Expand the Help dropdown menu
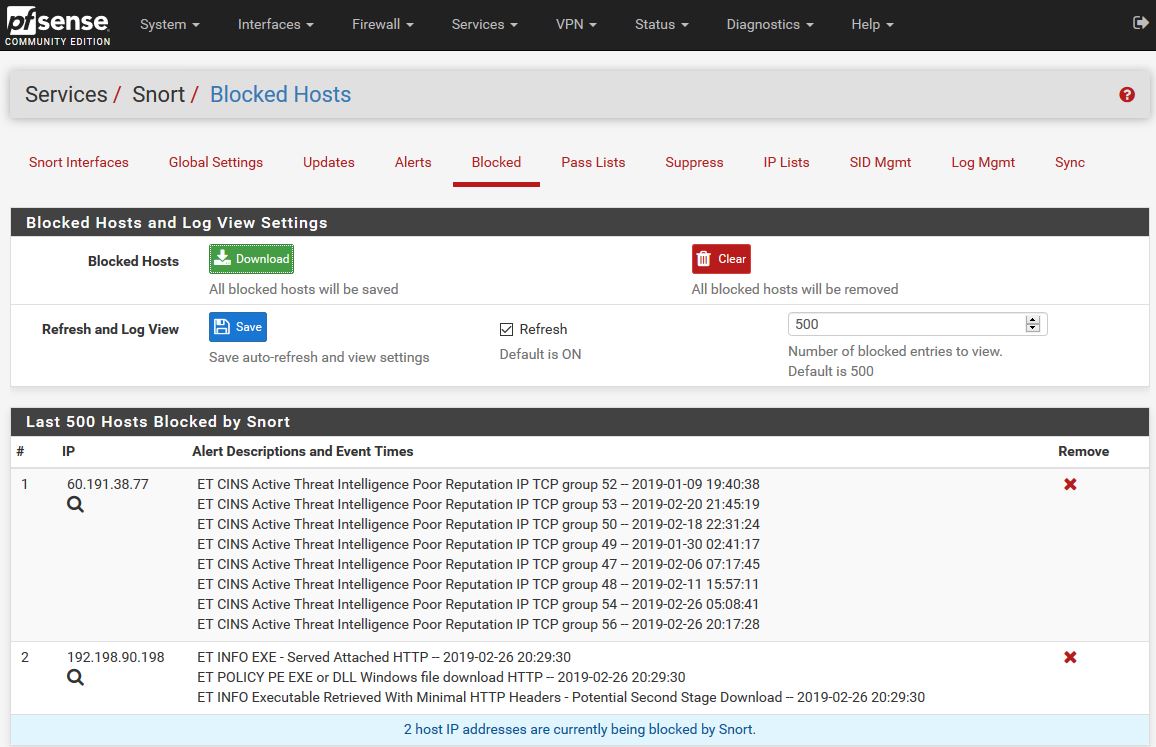Screen dimensions: 1156x747 pyautogui.click(x=872, y=24)
